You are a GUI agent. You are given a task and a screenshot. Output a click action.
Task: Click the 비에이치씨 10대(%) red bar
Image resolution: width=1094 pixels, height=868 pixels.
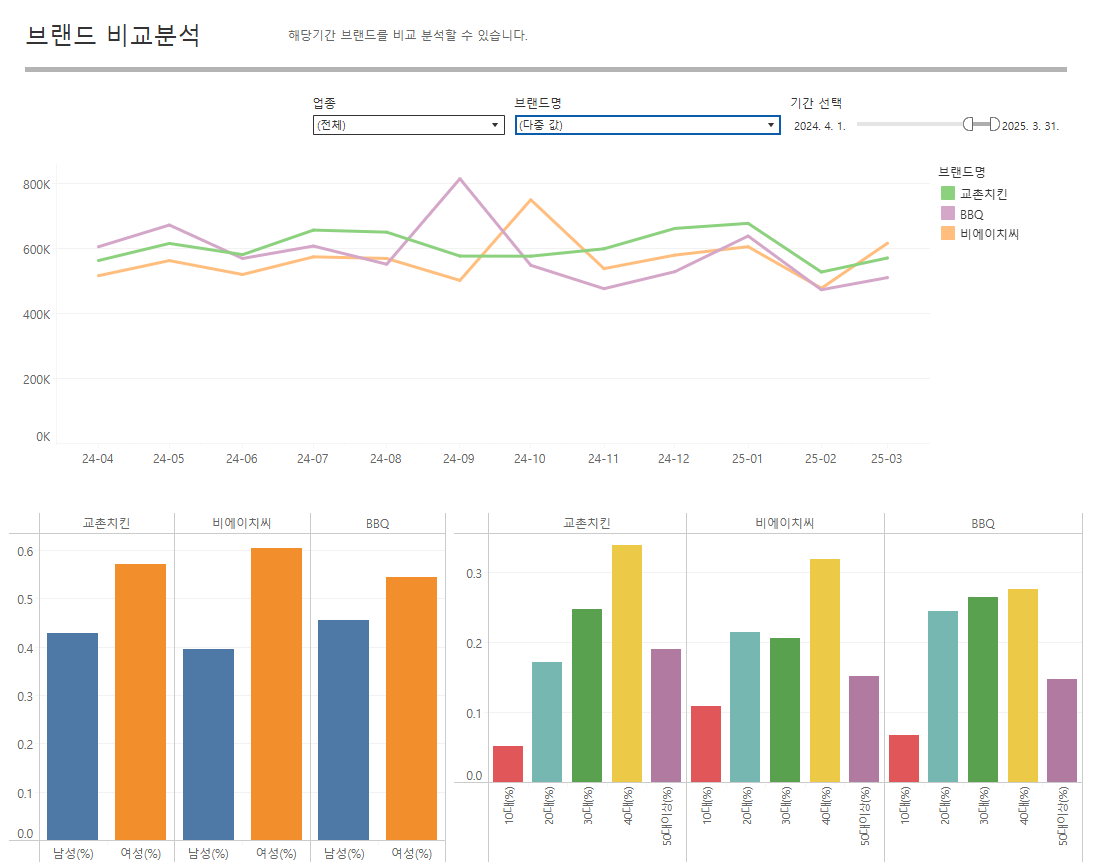(706, 744)
